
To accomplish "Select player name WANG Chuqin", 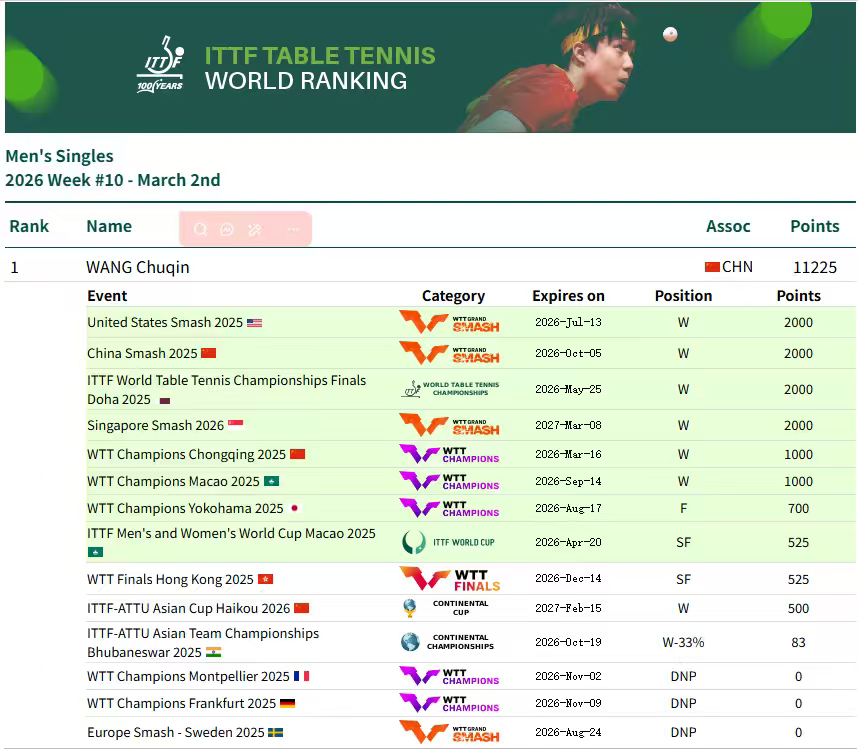I will (x=138, y=267).
